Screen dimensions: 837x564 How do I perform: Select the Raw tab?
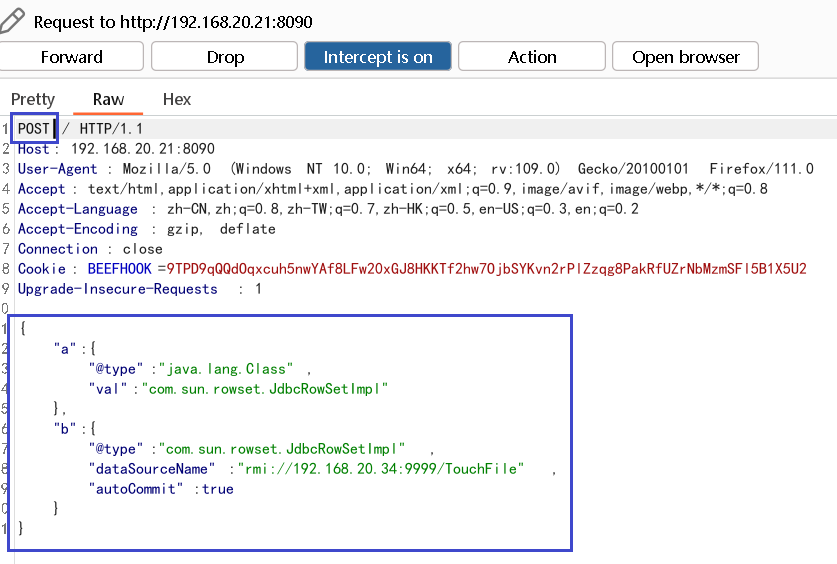[108, 99]
